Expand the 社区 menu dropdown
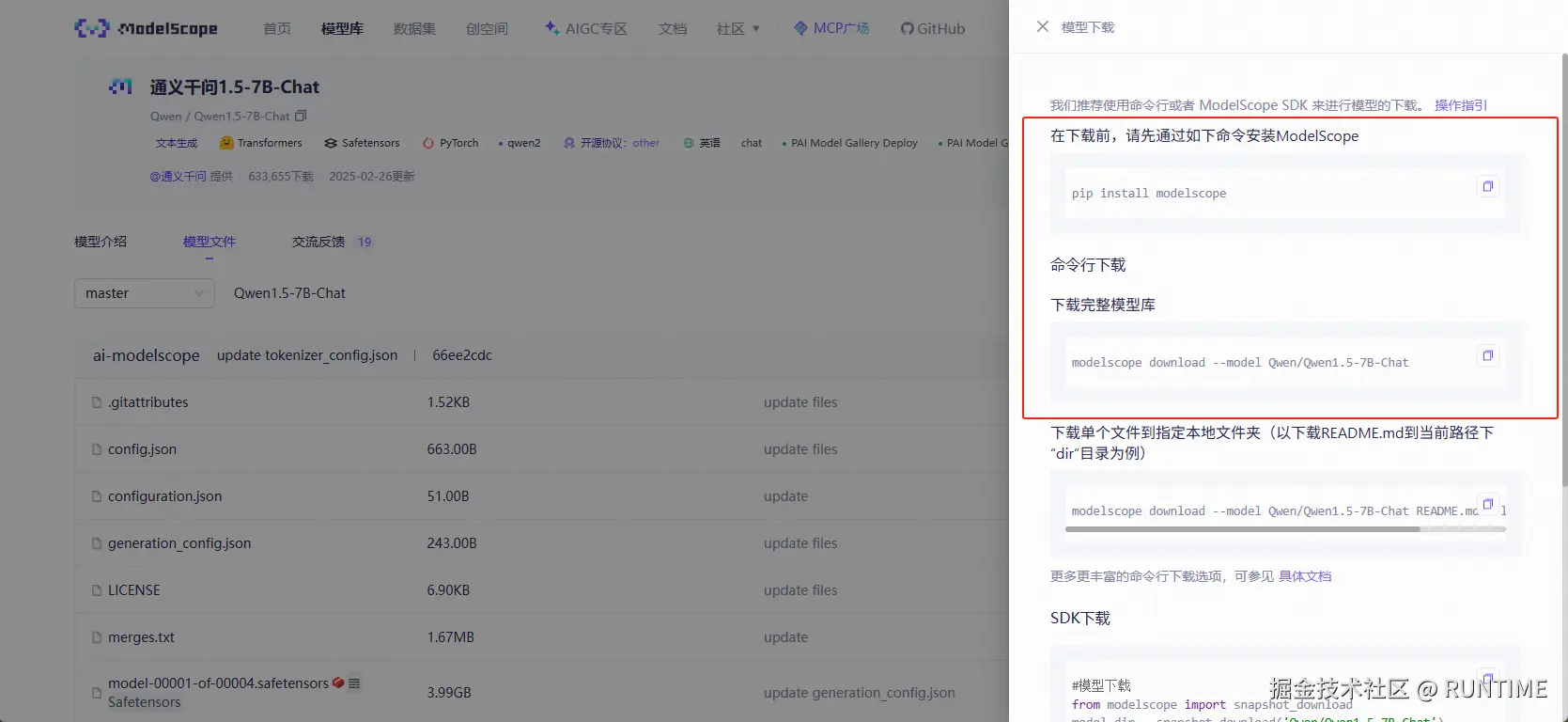Viewport: 1568px width, 722px height. (738, 29)
